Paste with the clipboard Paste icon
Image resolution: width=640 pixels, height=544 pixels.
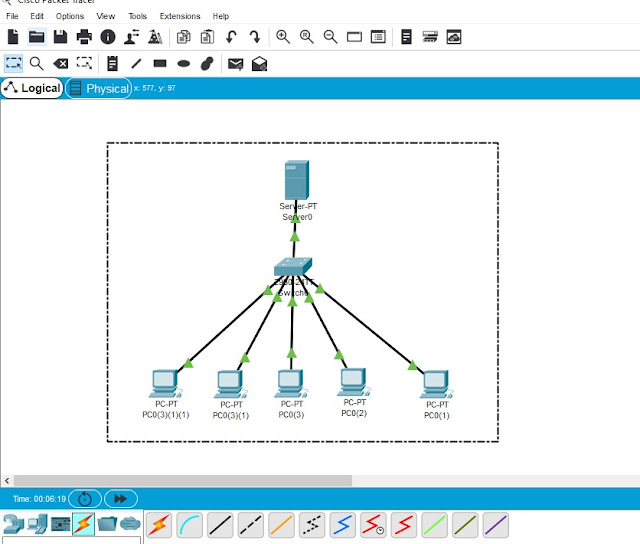[x=207, y=37]
